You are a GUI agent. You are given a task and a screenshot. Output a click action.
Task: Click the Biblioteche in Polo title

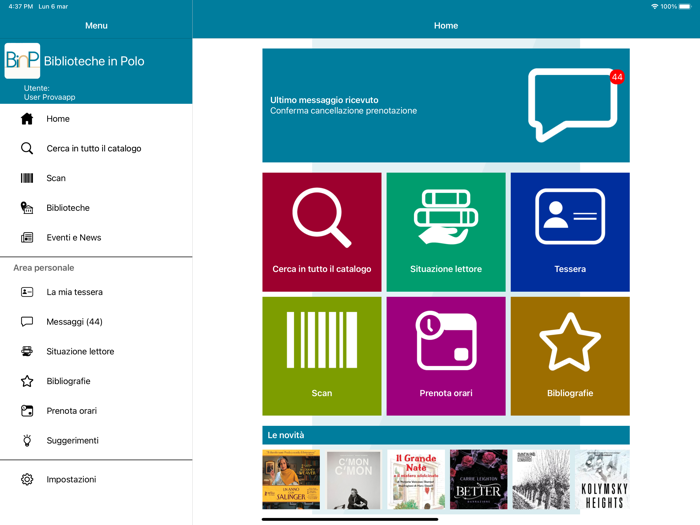tap(94, 61)
